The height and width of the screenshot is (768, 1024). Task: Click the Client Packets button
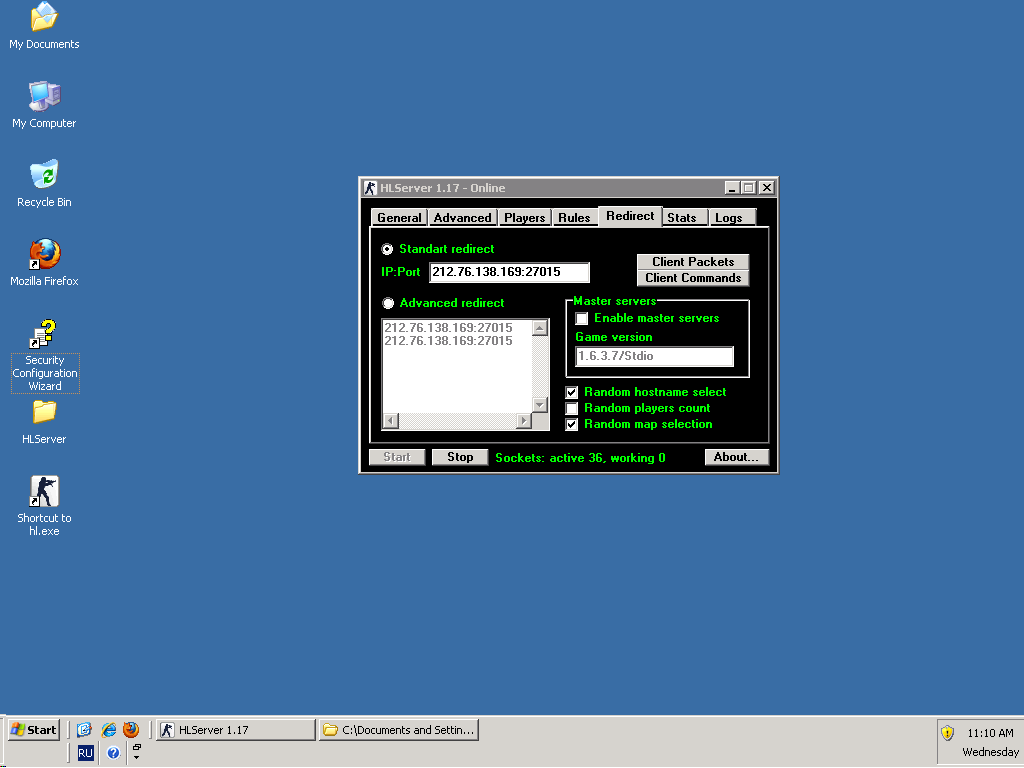(x=693, y=262)
